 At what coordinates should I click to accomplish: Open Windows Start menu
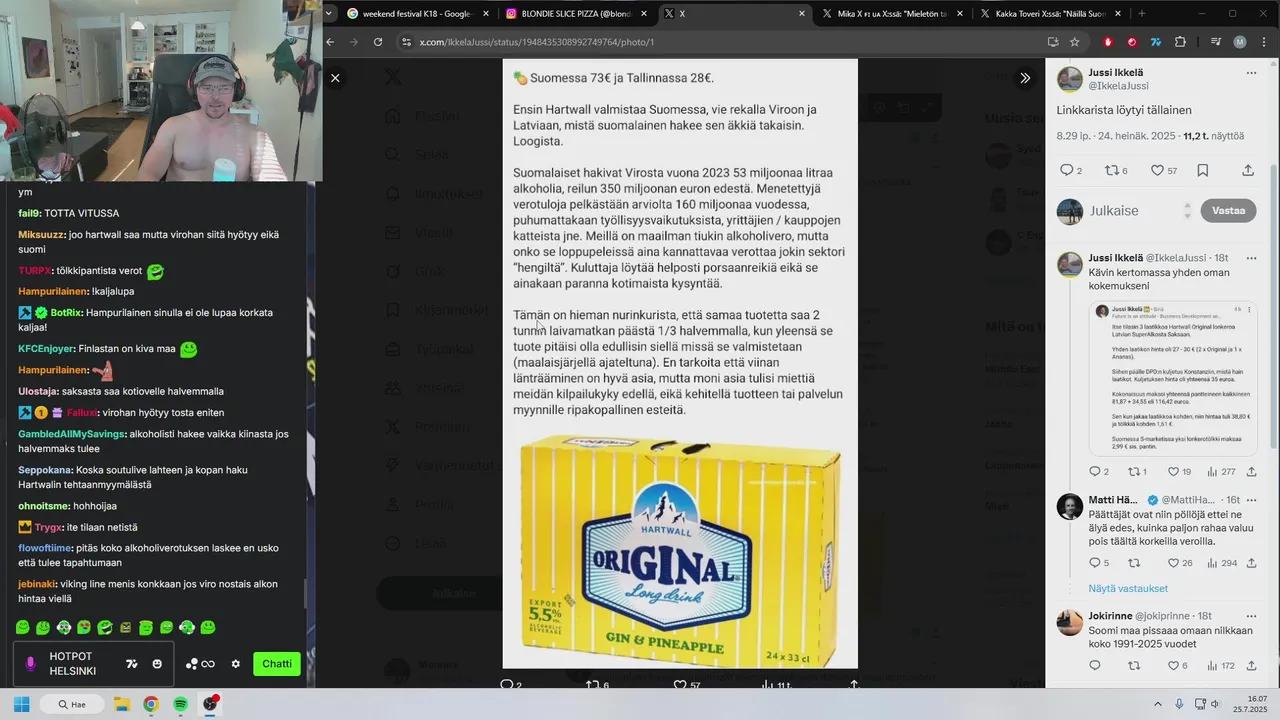point(21,704)
